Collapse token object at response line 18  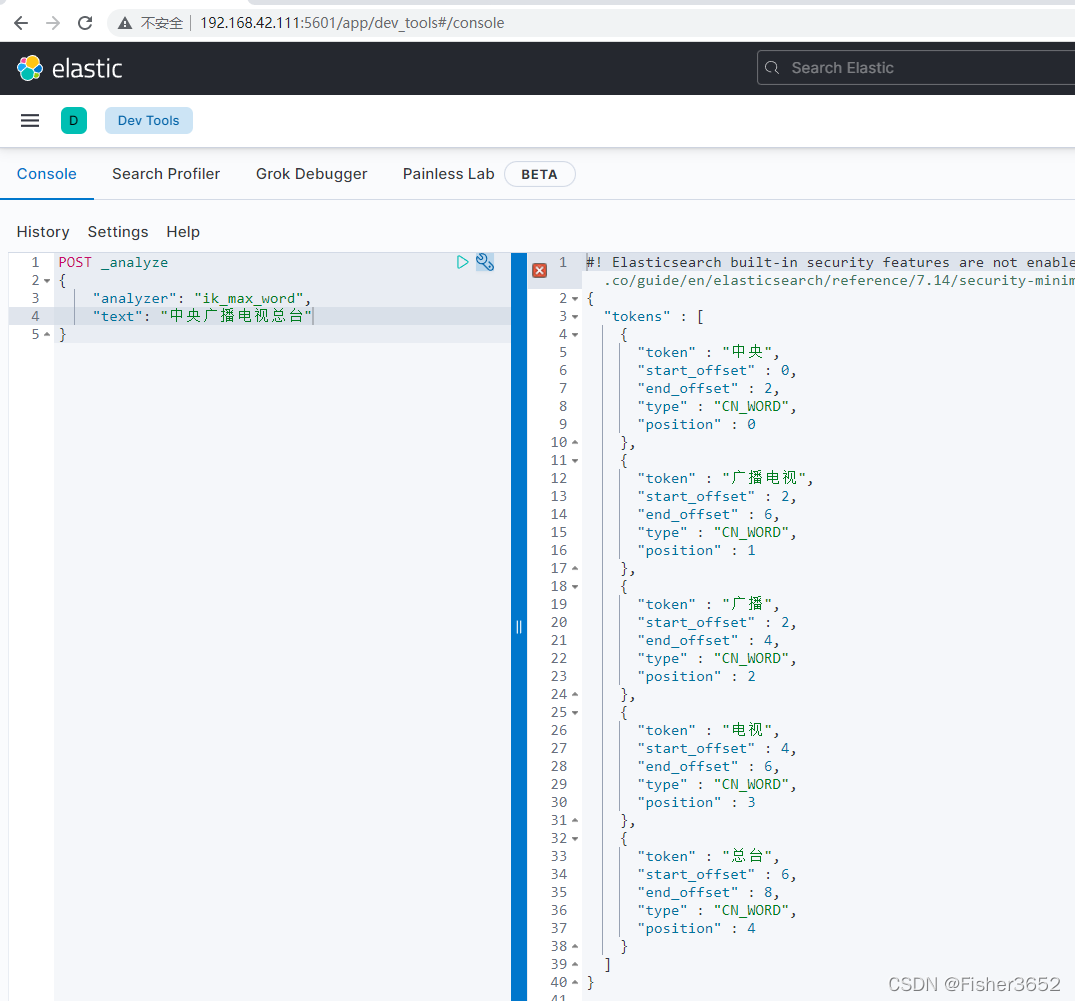coord(575,586)
